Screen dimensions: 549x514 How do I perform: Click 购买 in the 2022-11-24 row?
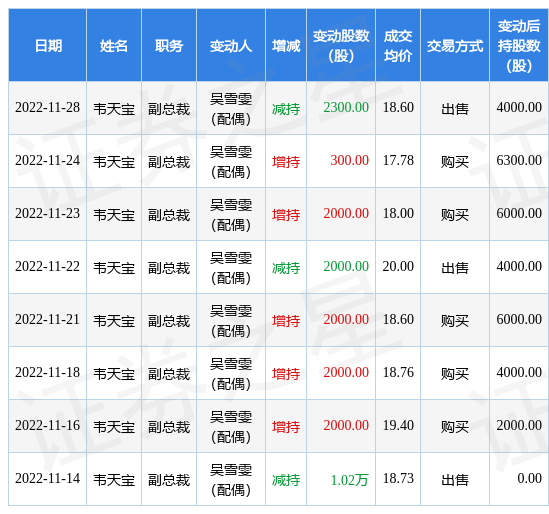click(455, 162)
